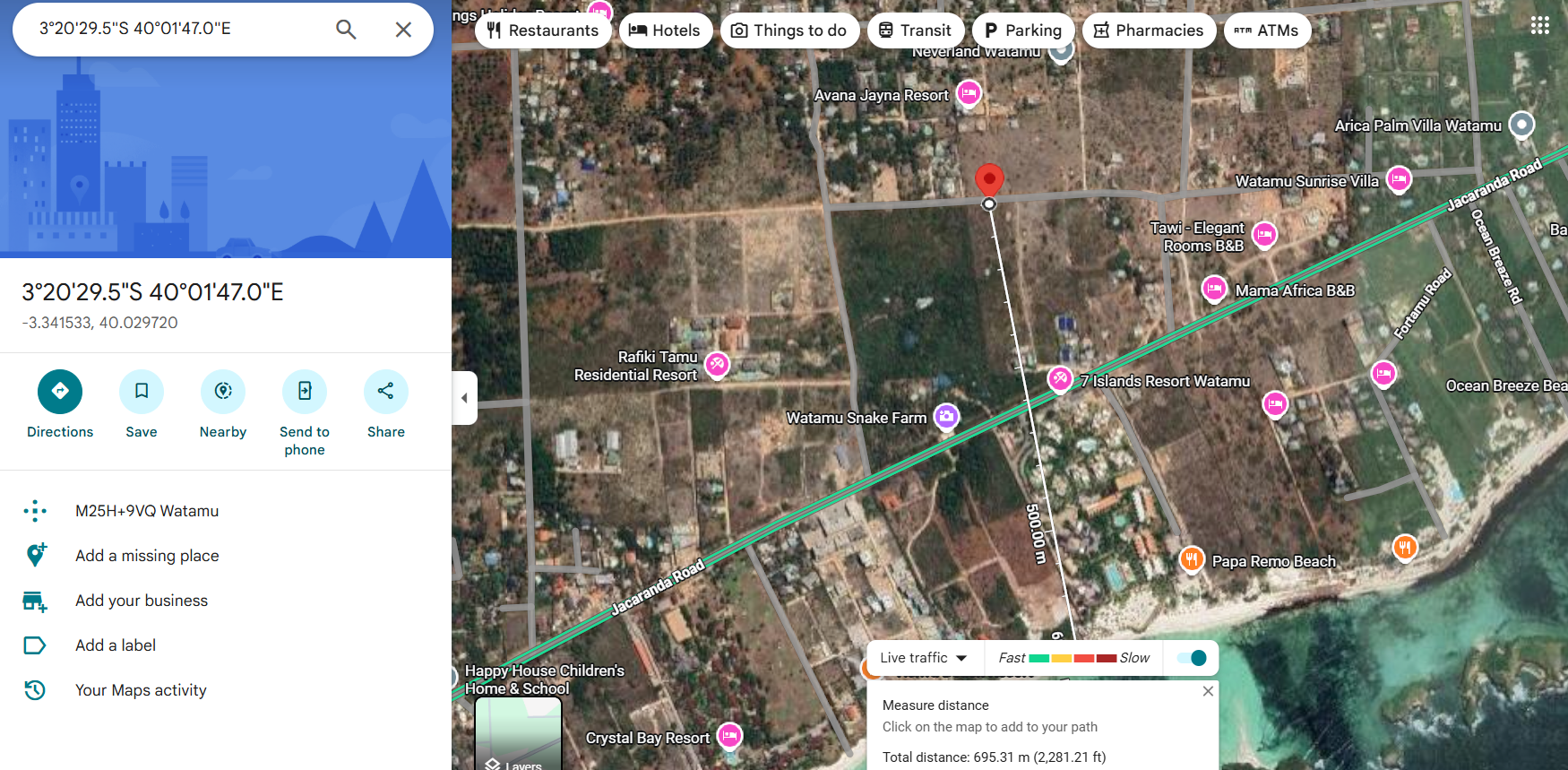1568x770 pixels.
Task: Click Happy House Children's Home label
Action: [x=544, y=679]
